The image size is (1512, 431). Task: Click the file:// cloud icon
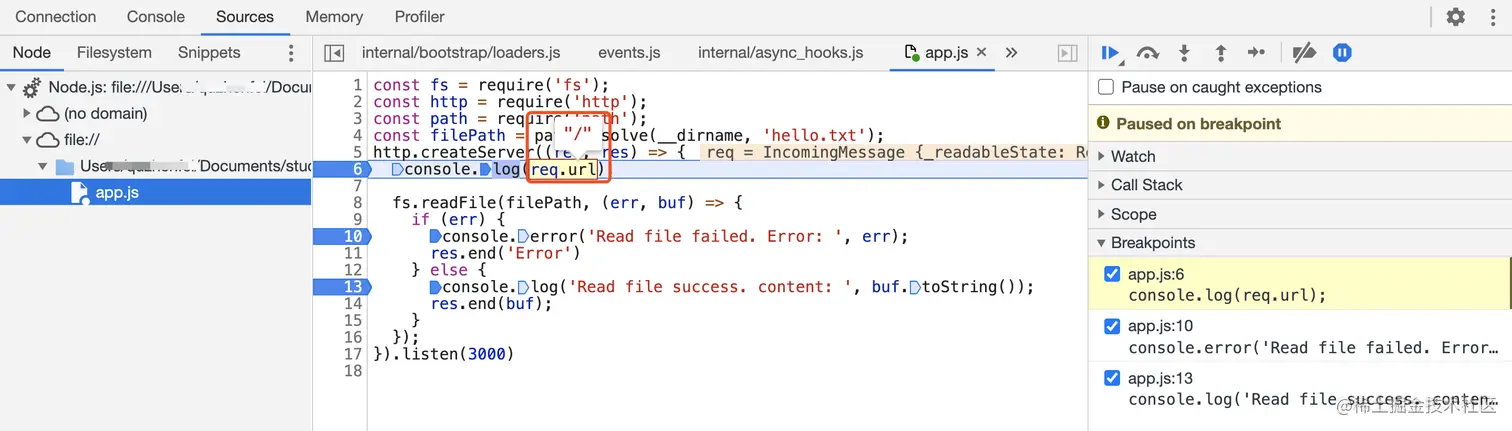click(47, 140)
